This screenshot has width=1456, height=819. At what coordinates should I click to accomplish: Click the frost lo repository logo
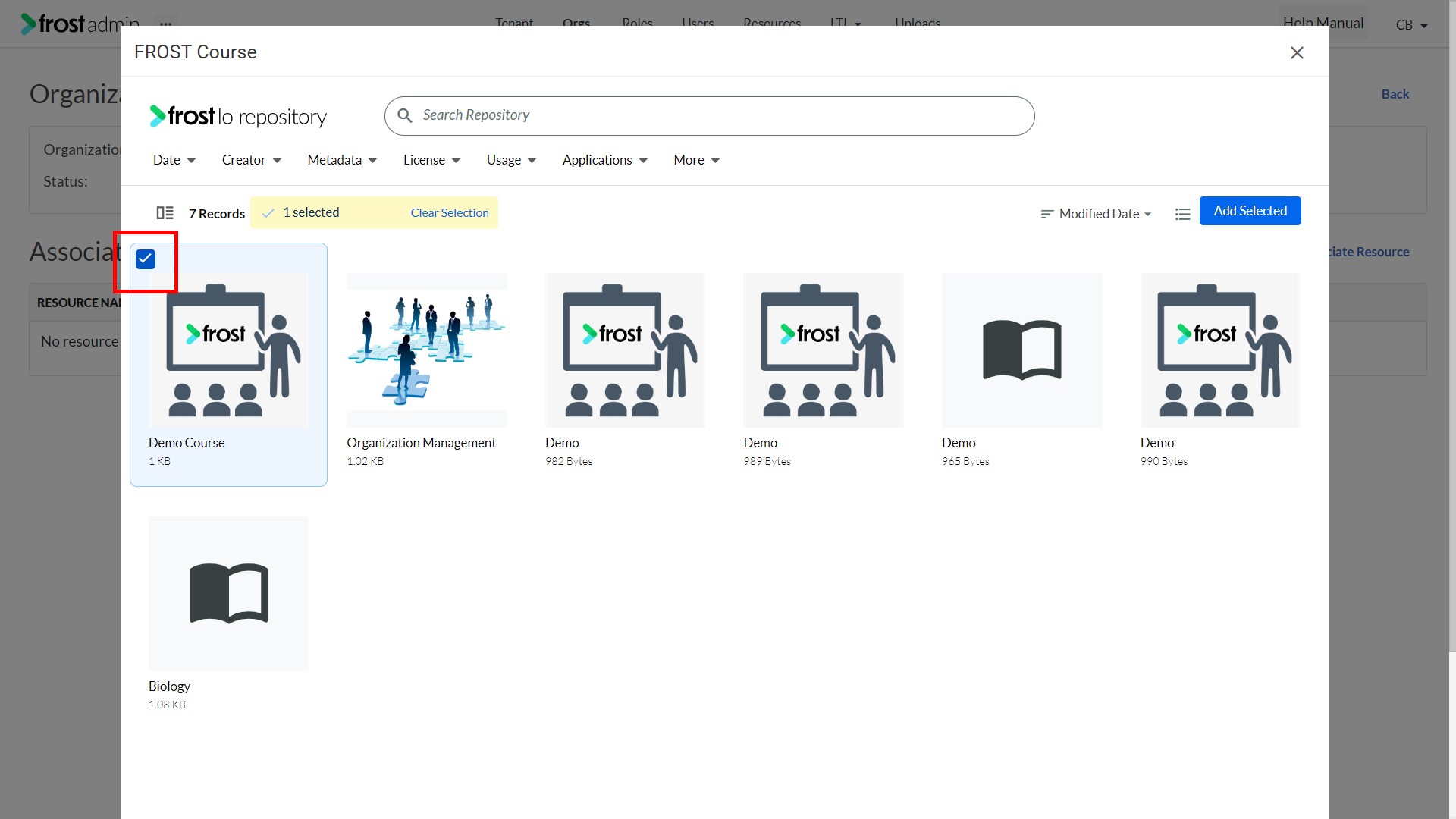pyautogui.click(x=238, y=116)
